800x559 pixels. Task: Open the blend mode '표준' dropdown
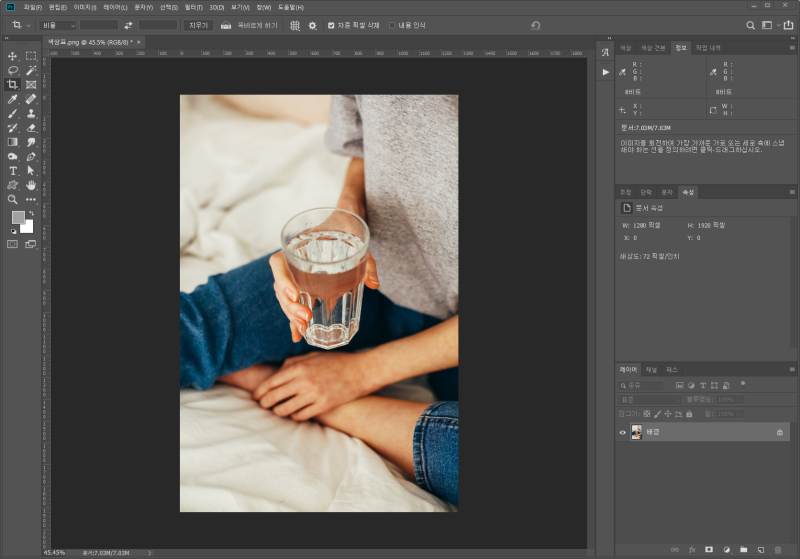649,399
